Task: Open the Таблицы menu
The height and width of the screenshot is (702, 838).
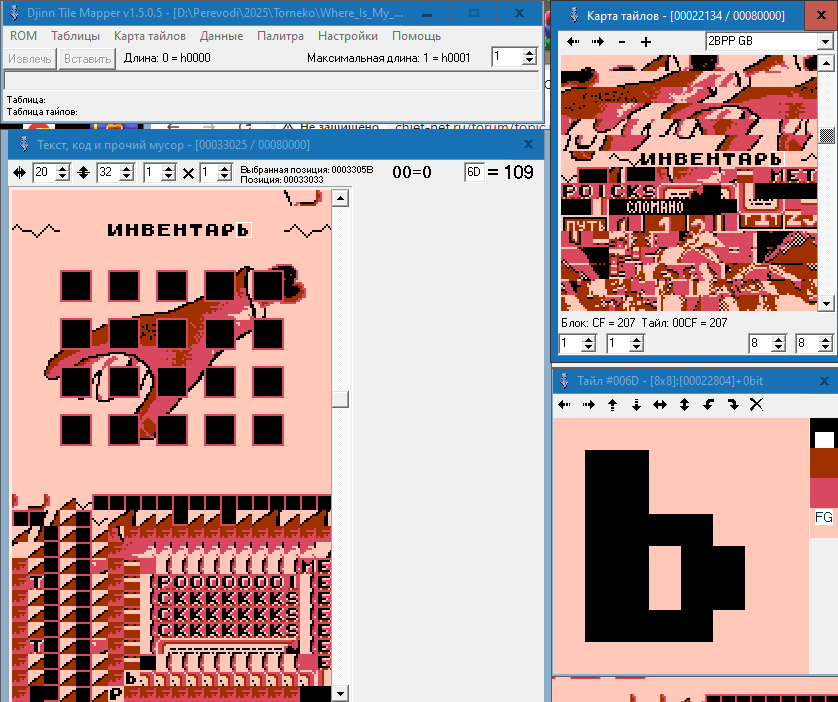Action: click(75, 36)
